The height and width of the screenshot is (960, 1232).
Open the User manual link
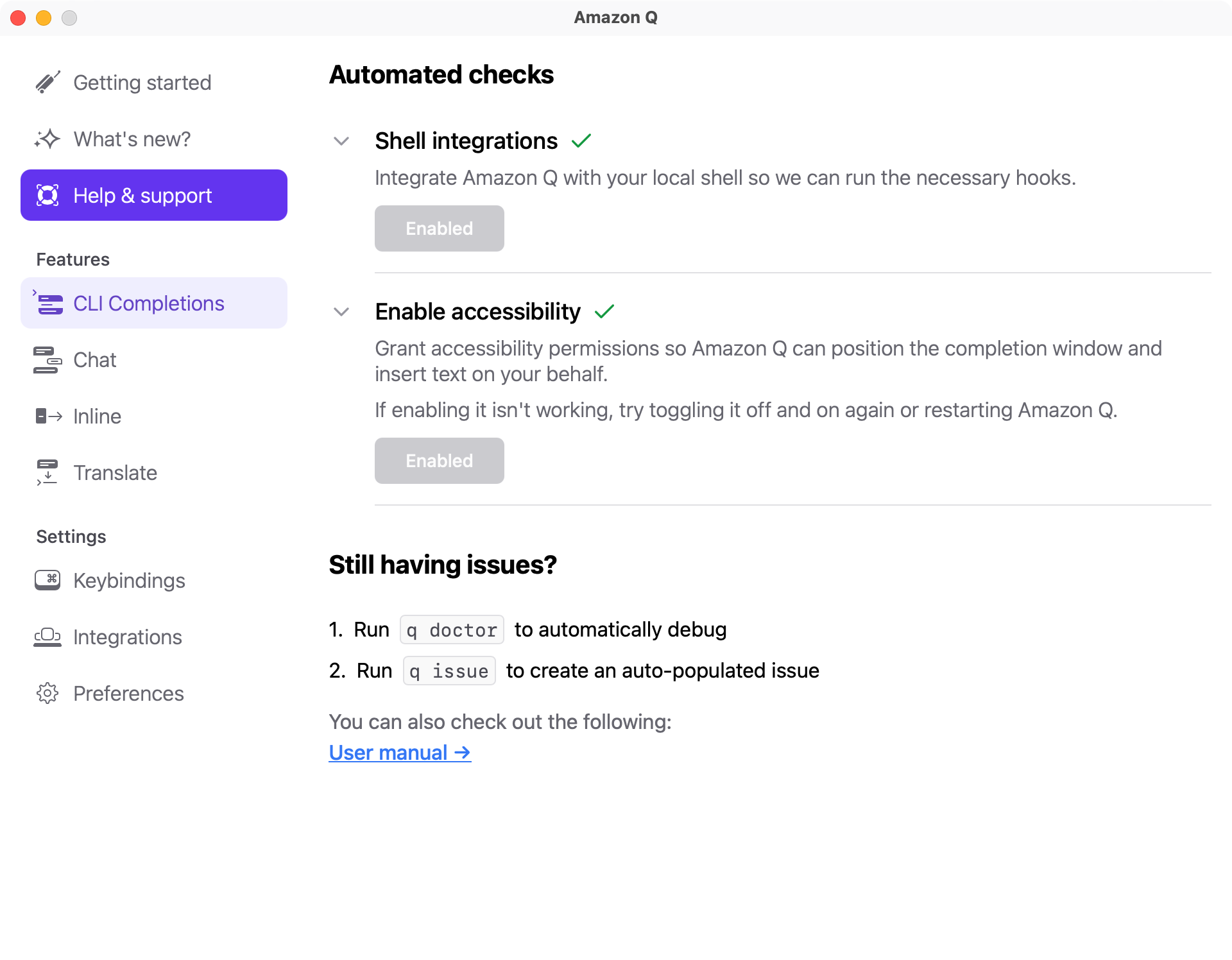point(400,752)
